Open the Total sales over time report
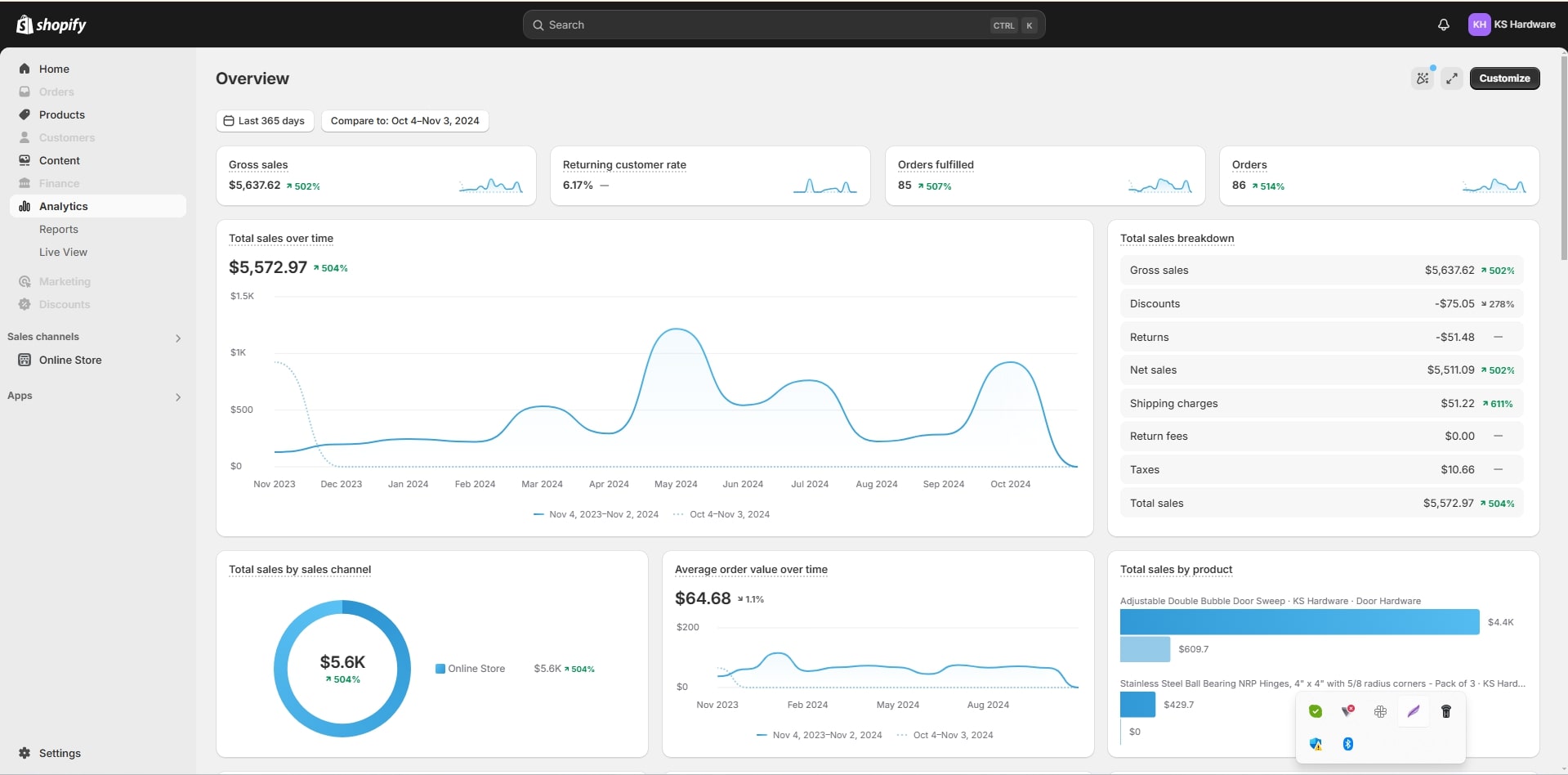 coord(281,239)
